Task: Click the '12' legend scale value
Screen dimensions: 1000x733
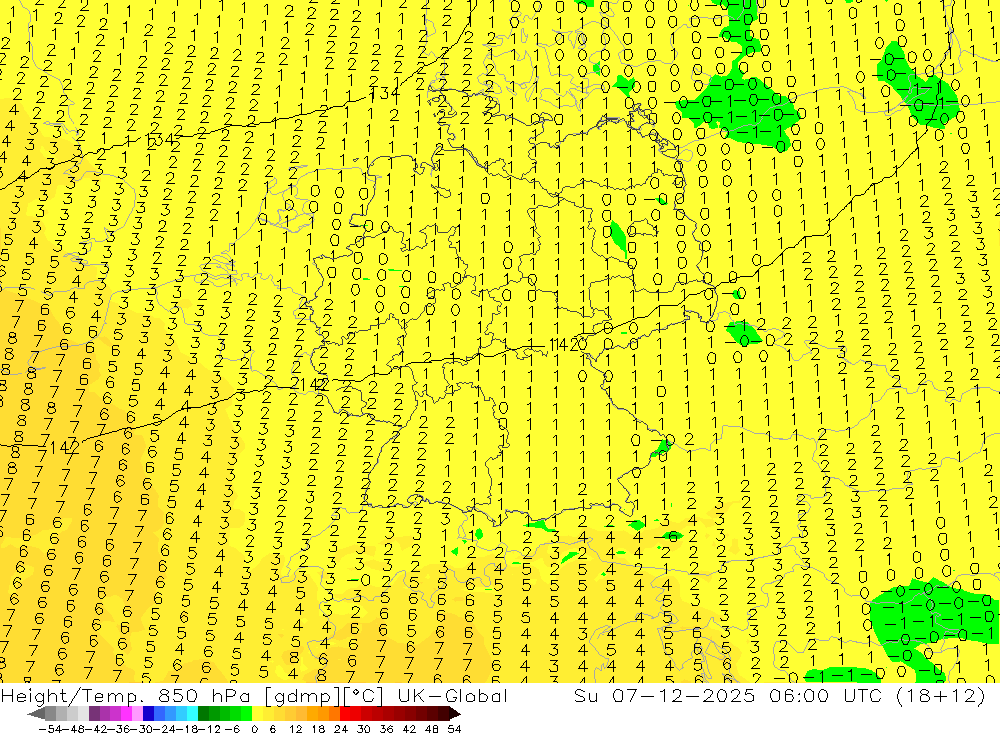Action: [x=295, y=729]
